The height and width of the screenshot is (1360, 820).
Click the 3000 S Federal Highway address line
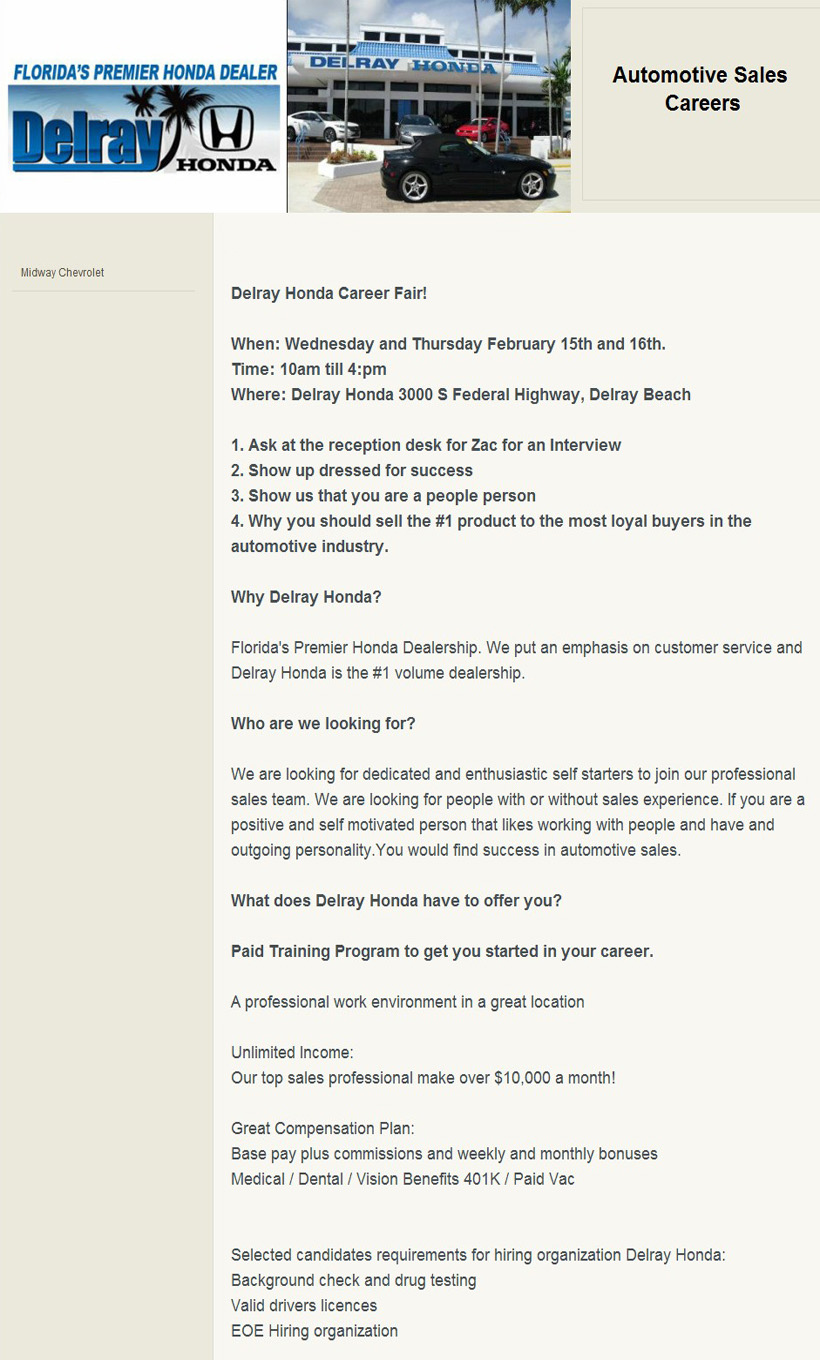tap(461, 395)
